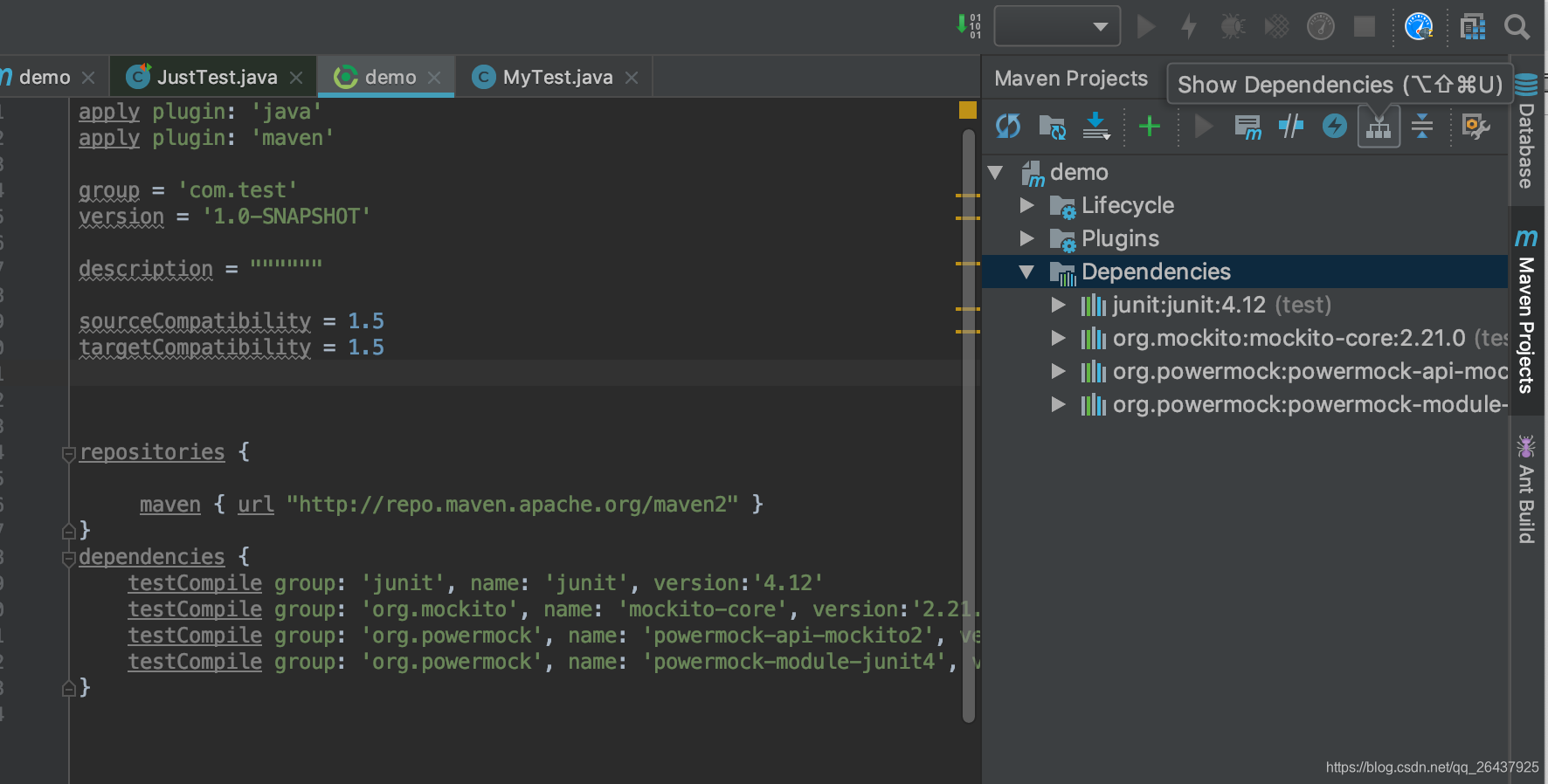The width and height of the screenshot is (1548, 784).
Task: Click Generate Sources and Update Folders icon
Action: 1052,127
